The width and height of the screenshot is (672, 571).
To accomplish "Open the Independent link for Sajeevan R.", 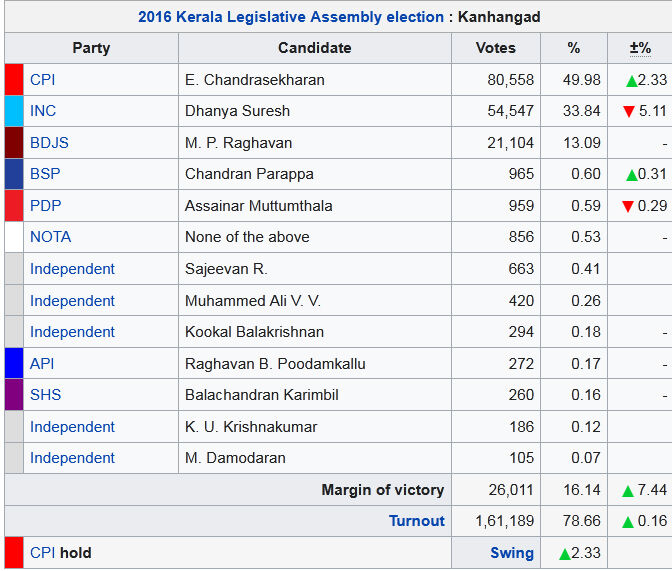I will (x=72, y=269).
